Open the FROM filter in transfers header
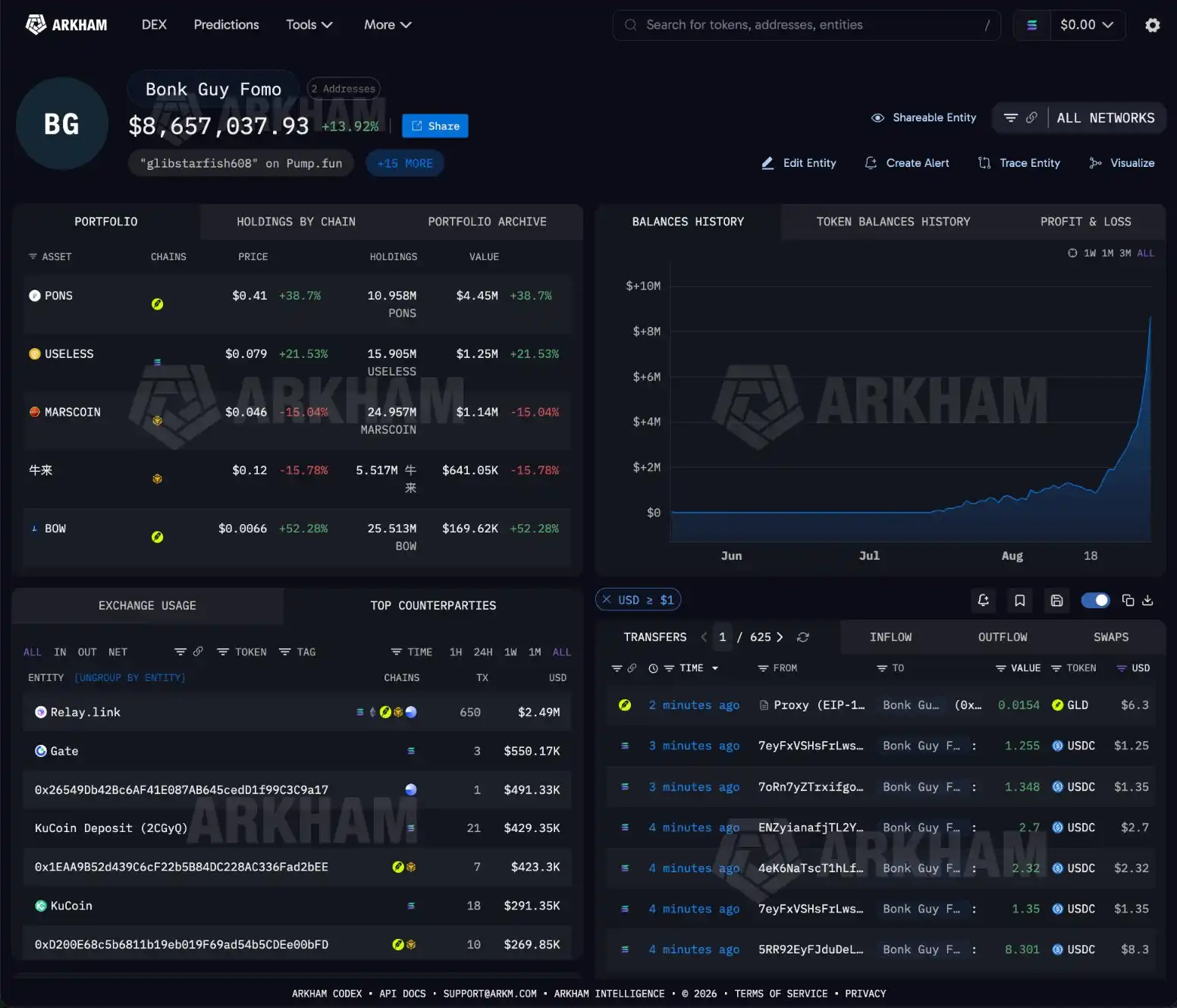Screen dimensions: 1177x1008 click(x=777, y=668)
